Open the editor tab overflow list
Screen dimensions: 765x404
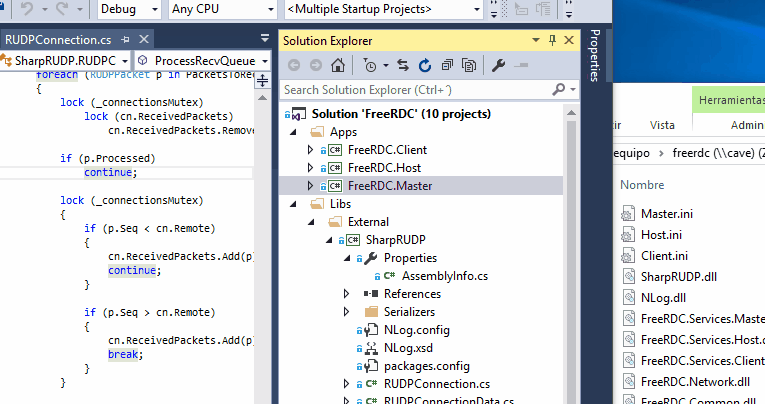tap(265, 38)
